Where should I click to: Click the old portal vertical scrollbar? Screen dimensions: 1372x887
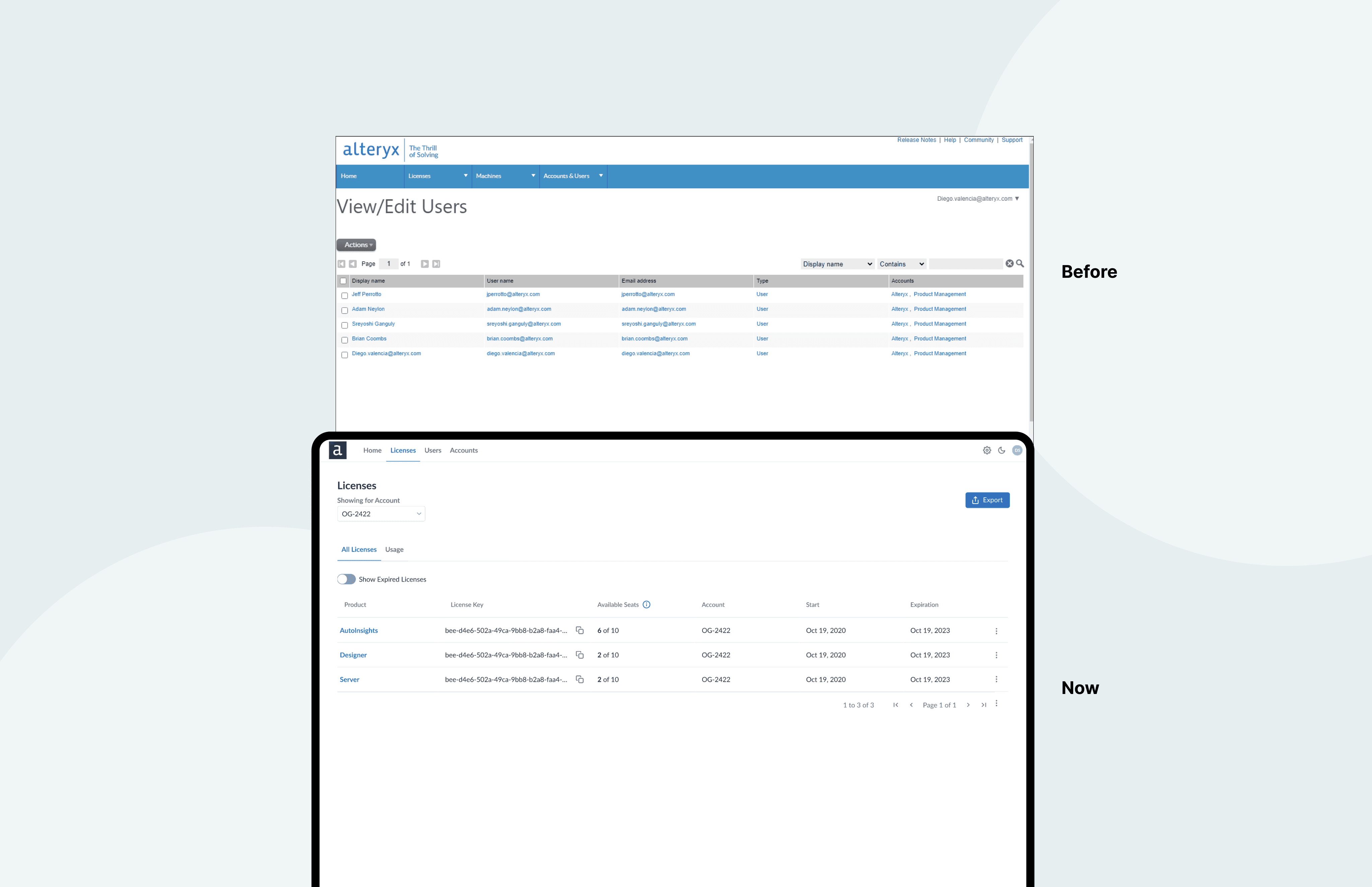tap(1031, 282)
